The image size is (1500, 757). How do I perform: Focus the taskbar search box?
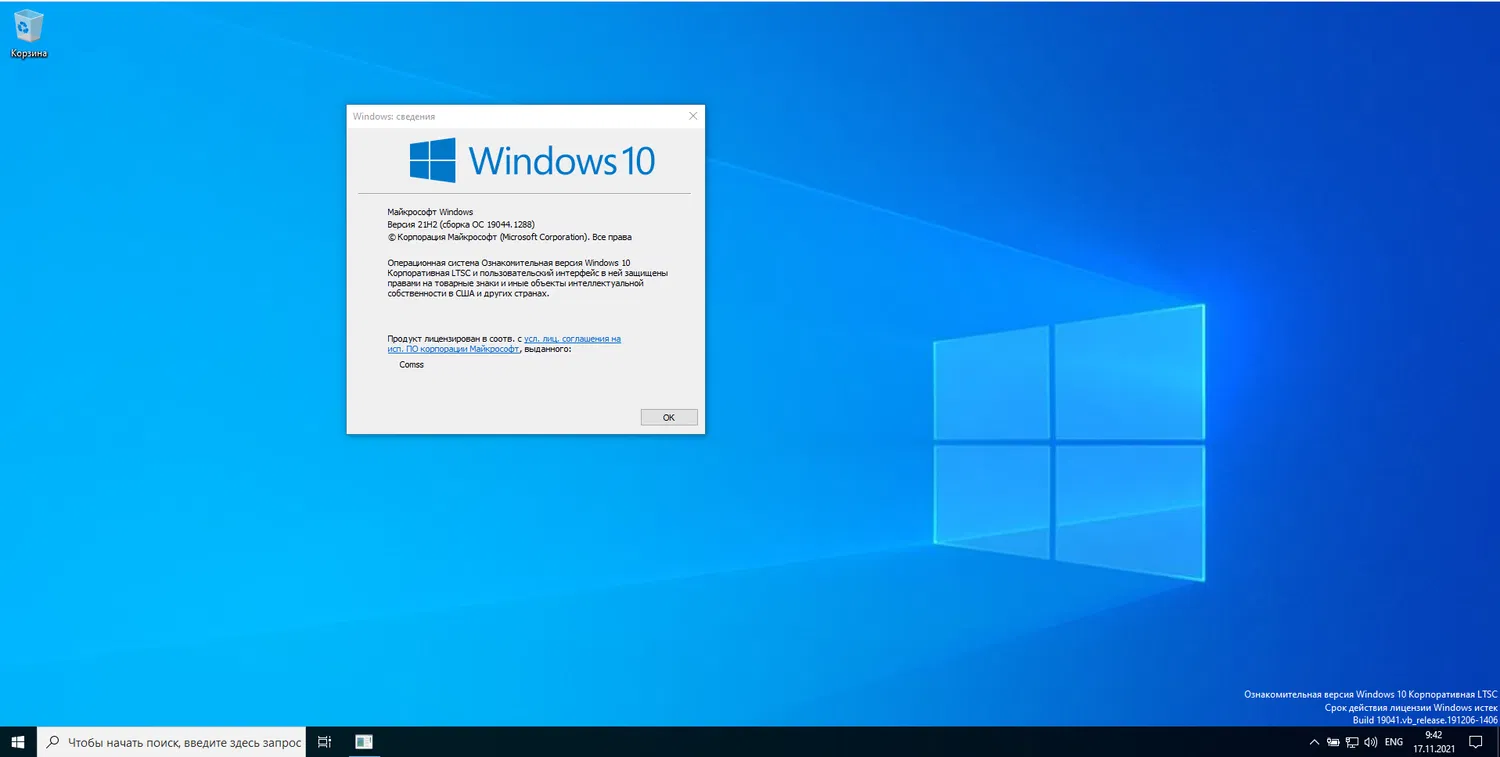(172, 742)
